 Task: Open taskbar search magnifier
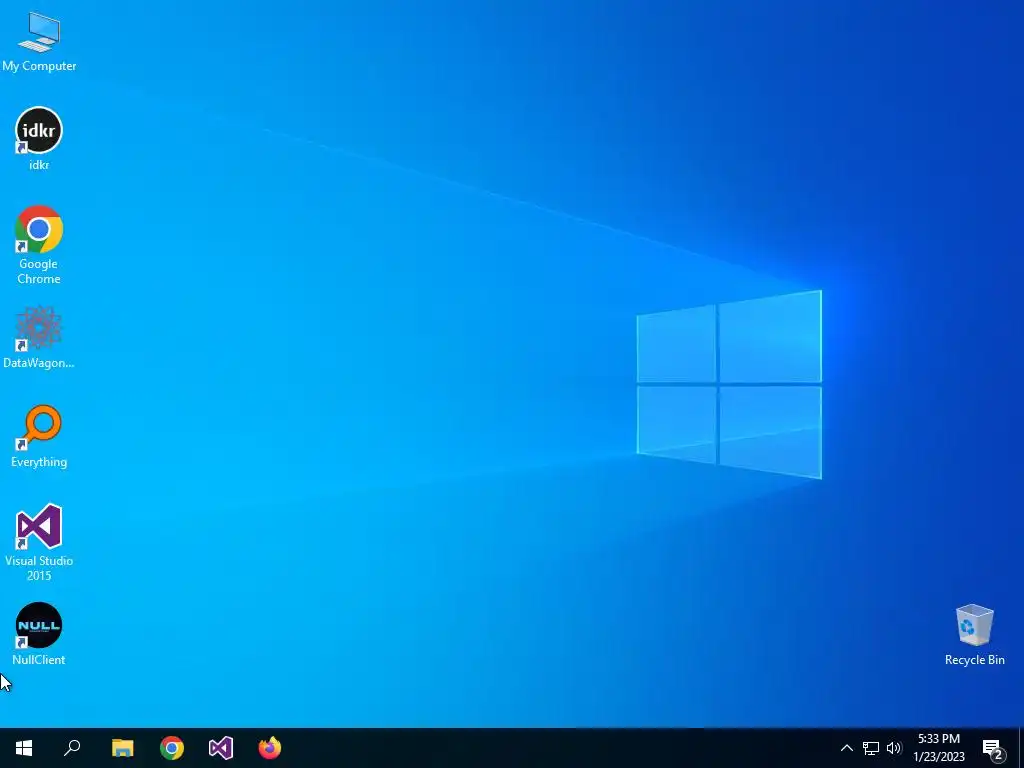[x=72, y=748]
